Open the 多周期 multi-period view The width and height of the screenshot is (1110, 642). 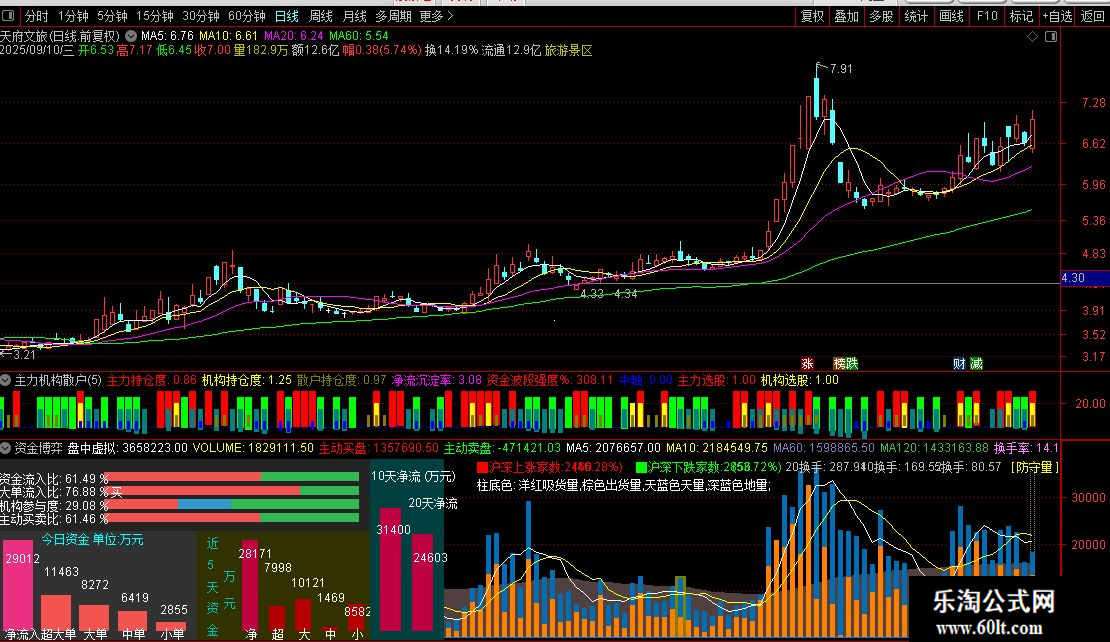coord(393,16)
